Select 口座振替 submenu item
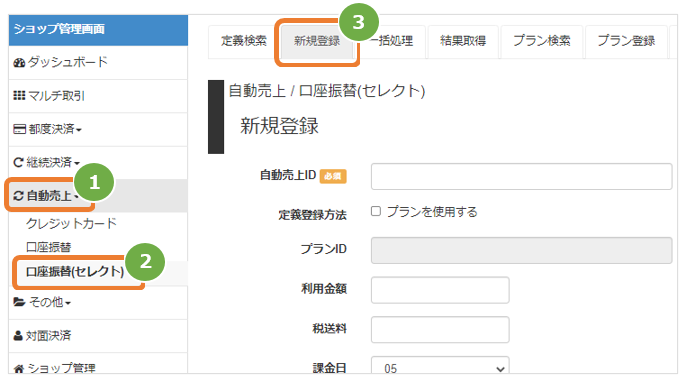This screenshot has width=688, height=382. point(49,247)
